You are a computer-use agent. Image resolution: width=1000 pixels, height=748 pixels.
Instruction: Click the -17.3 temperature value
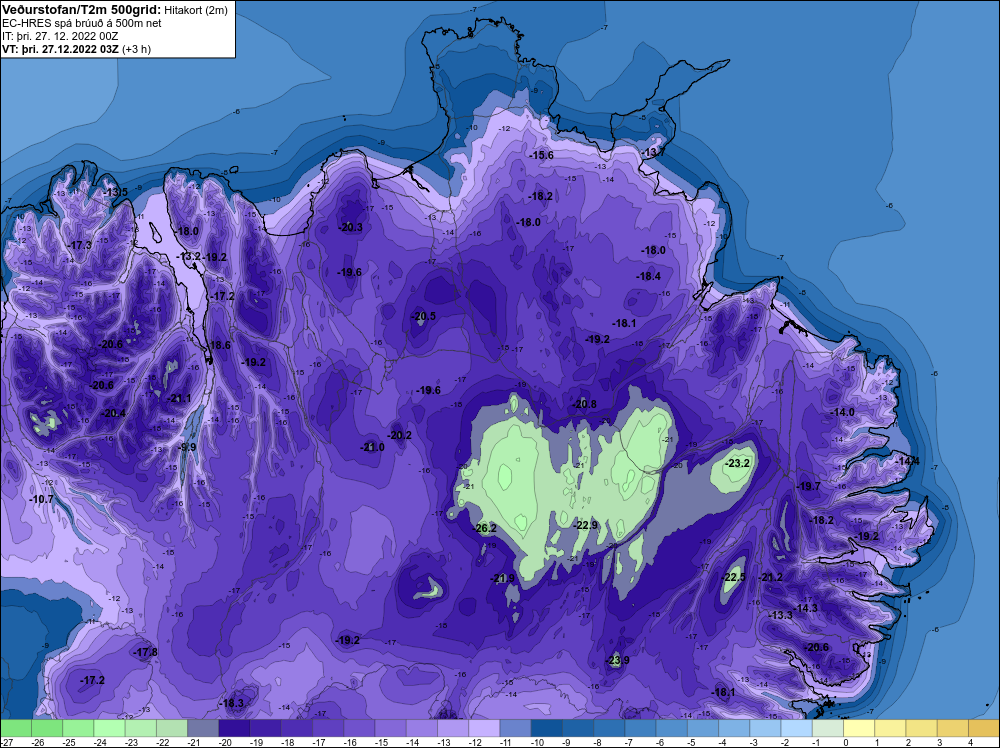coord(81,245)
